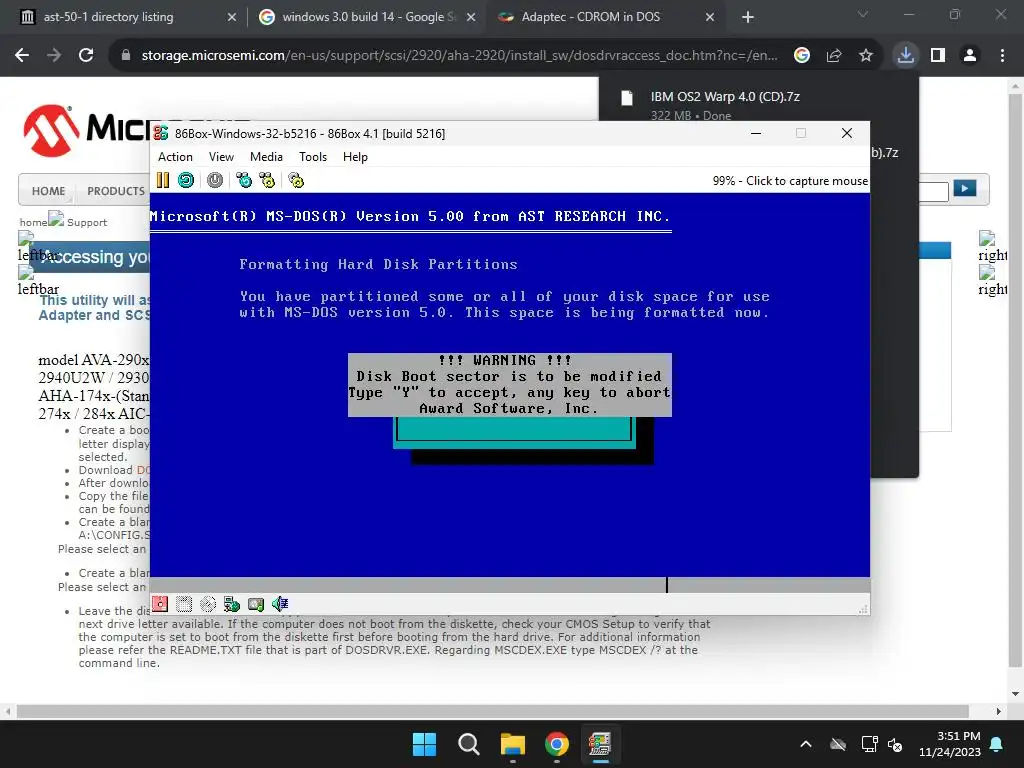This screenshot has width=1024, height=768.
Task: Click the 86Box app icon in title bar
Action: click(161, 133)
